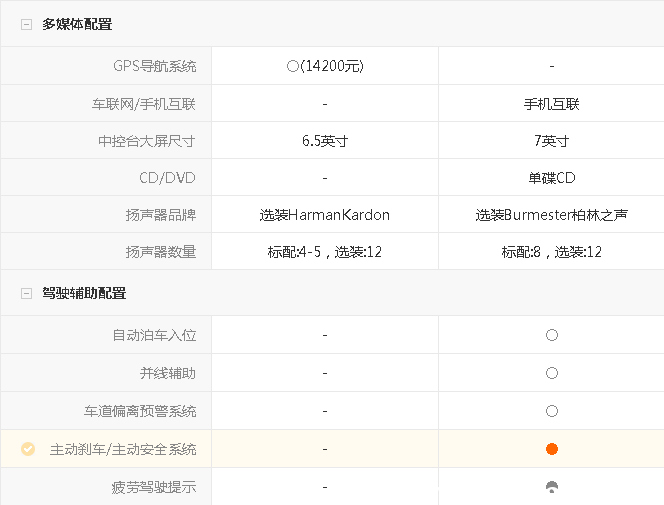Click the 单碟CD value cell
The image size is (664, 505).
point(551,178)
